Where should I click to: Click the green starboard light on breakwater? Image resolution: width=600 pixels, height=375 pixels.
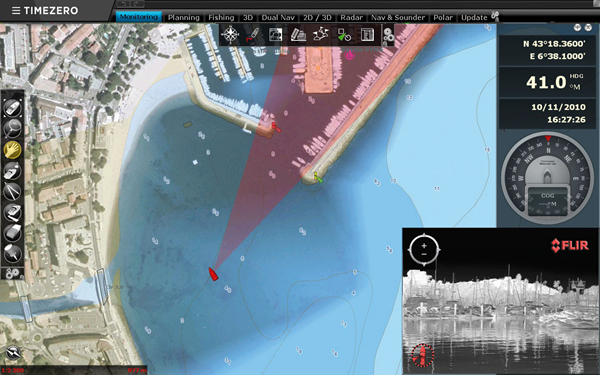[x=318, y=177]
